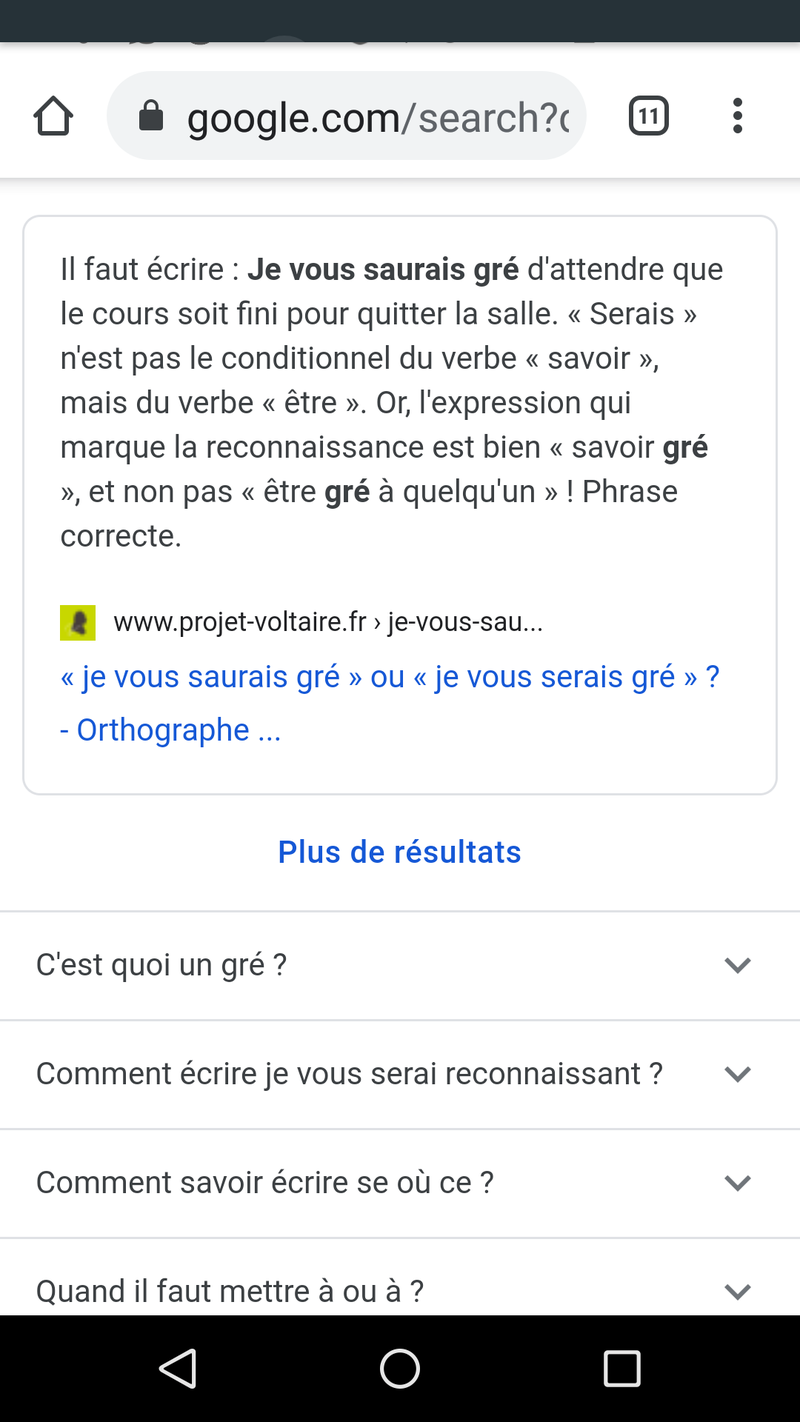Tap the padlock site security icon
The height and width of the screenshot is (1422, 800).
[x=151, y=117]
